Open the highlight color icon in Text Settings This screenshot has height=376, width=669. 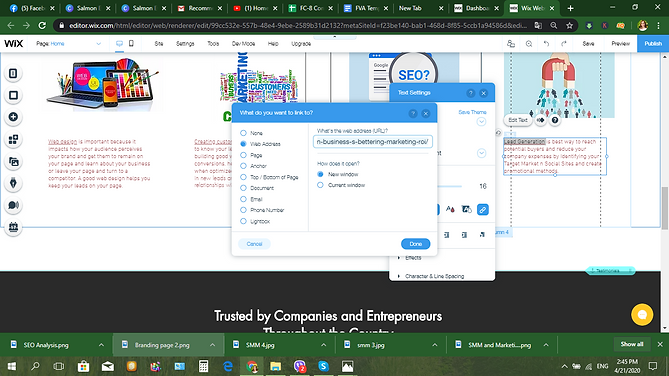tap(466, 210)
